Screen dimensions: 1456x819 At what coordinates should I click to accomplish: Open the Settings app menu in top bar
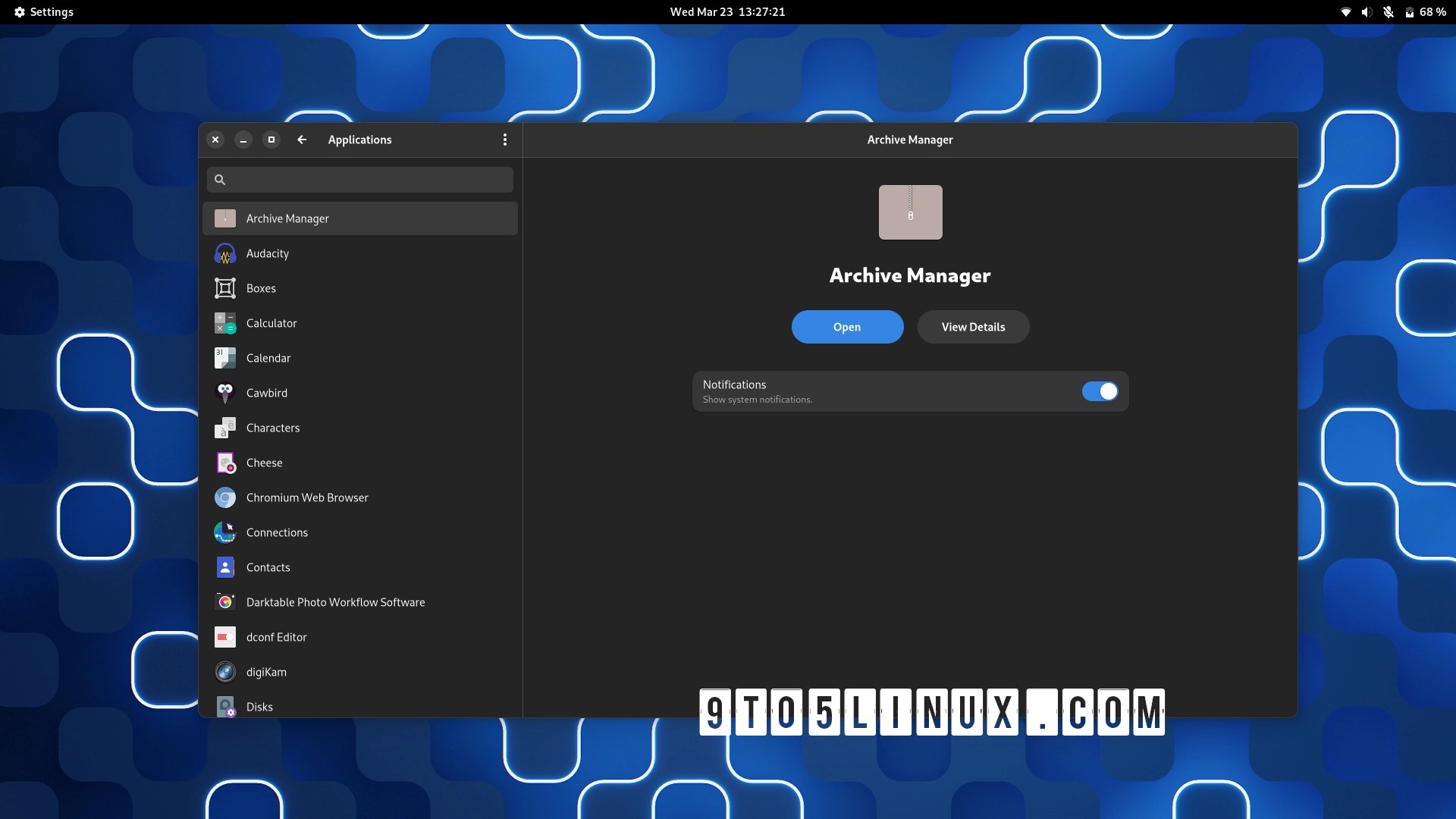44,12
